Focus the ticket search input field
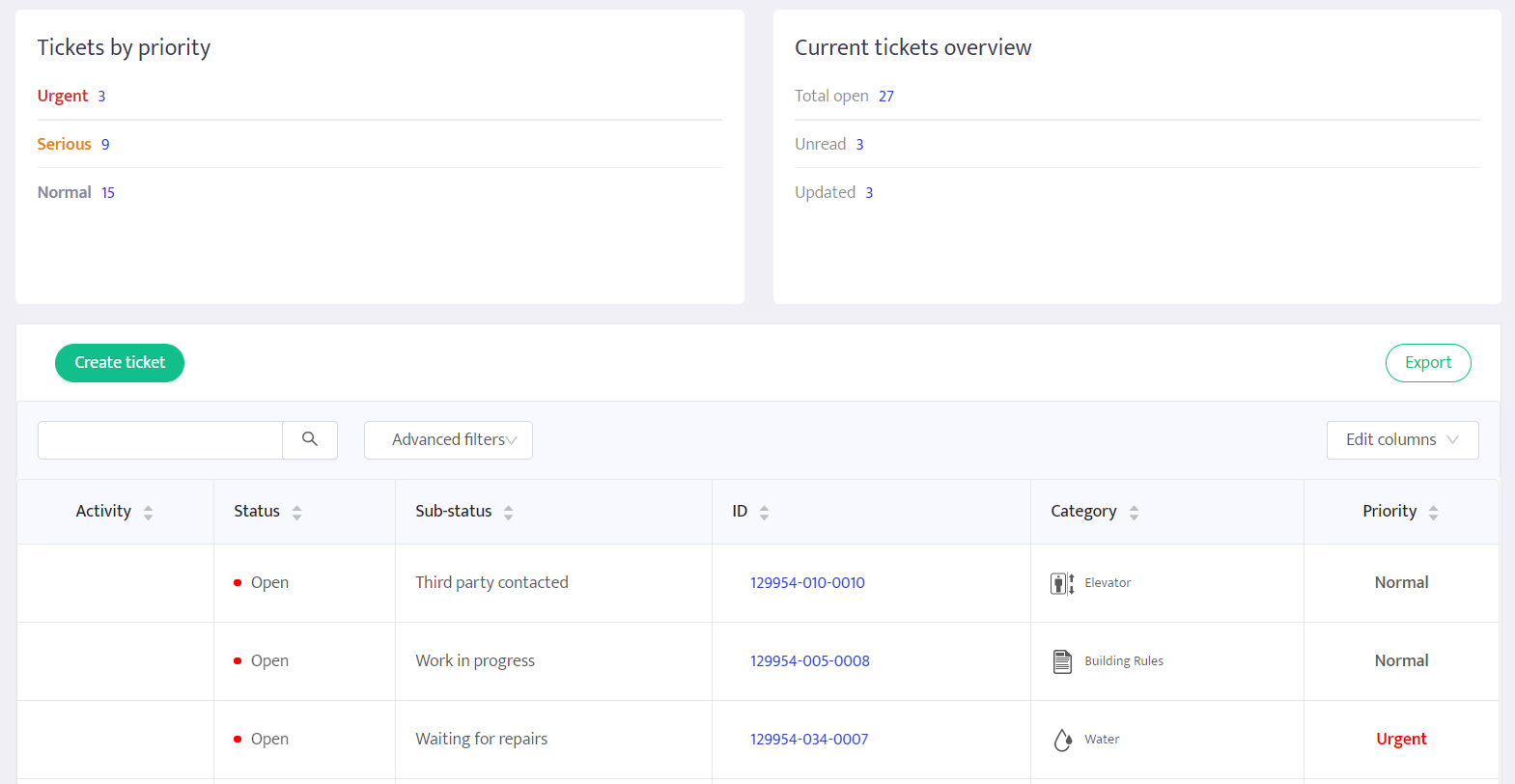 160,440
